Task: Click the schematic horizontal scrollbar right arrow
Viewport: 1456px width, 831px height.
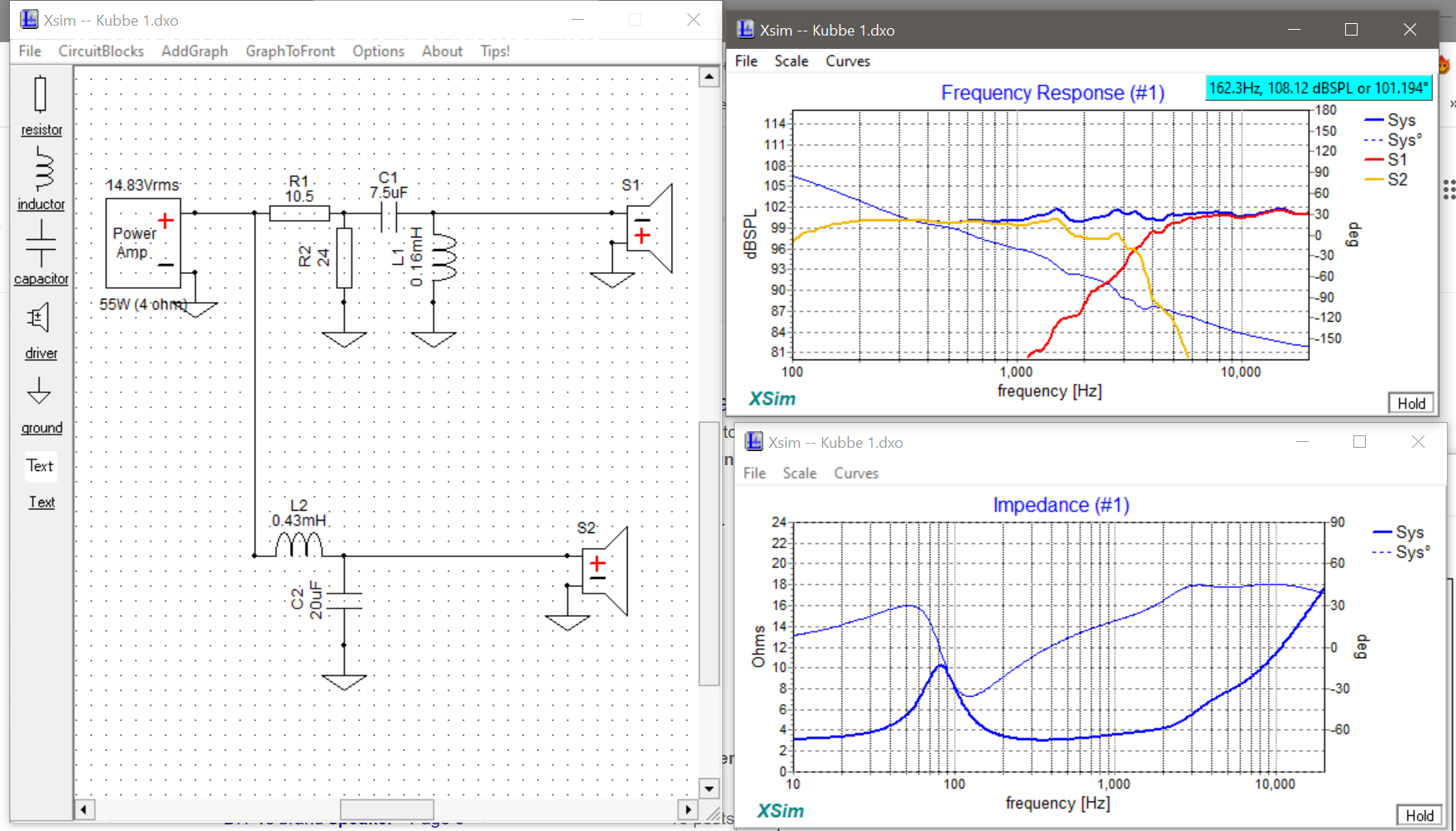Action: pos(688,809)
